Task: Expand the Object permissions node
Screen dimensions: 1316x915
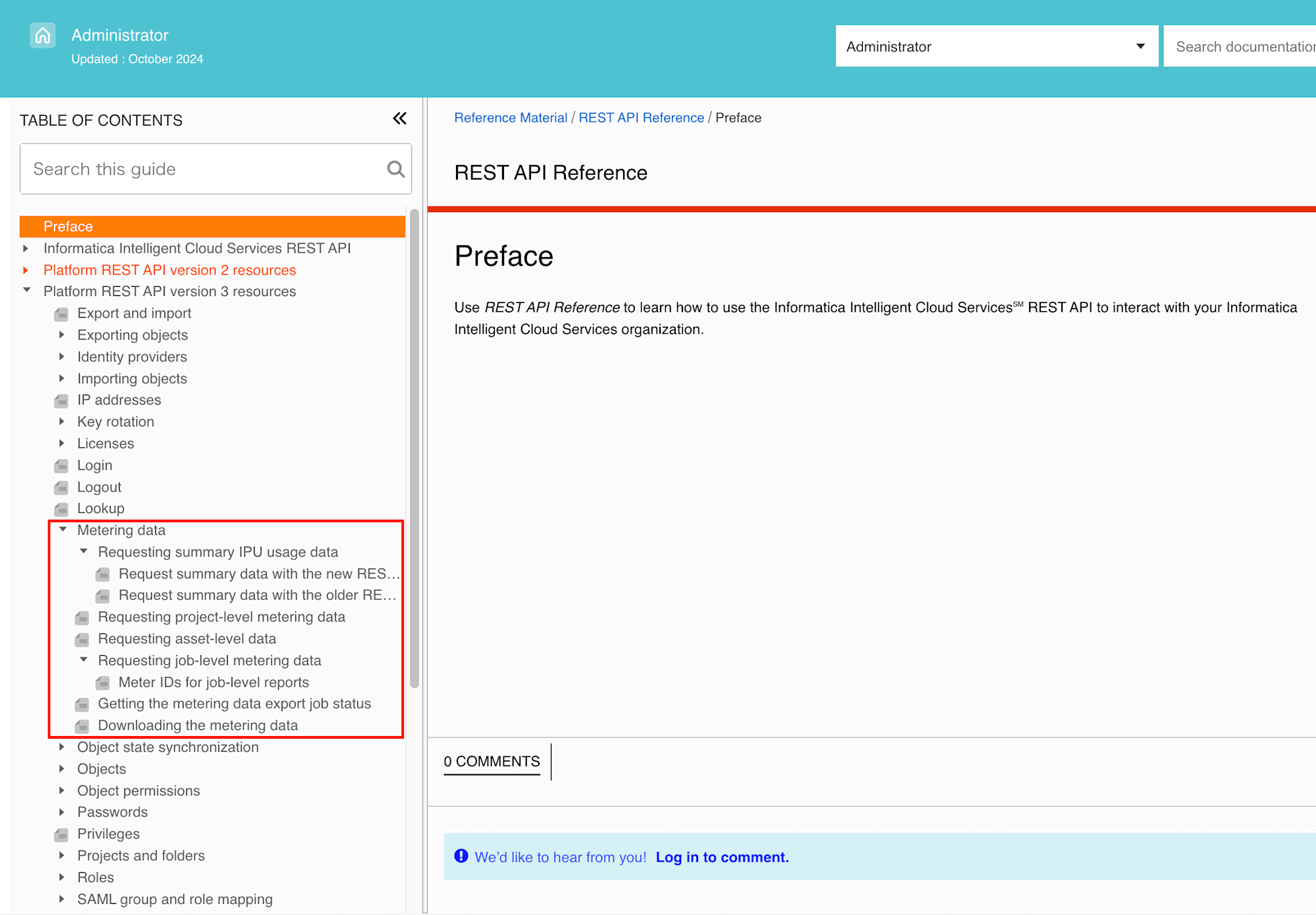Action: click(x=61, y=791)
